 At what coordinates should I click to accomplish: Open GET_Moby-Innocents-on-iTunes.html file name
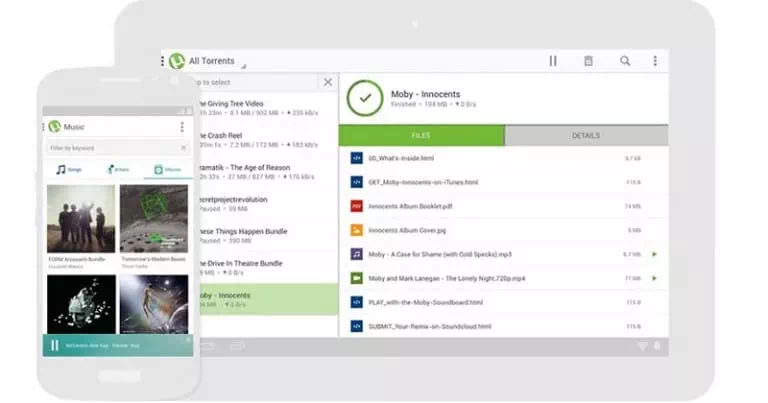pos(423,182)
